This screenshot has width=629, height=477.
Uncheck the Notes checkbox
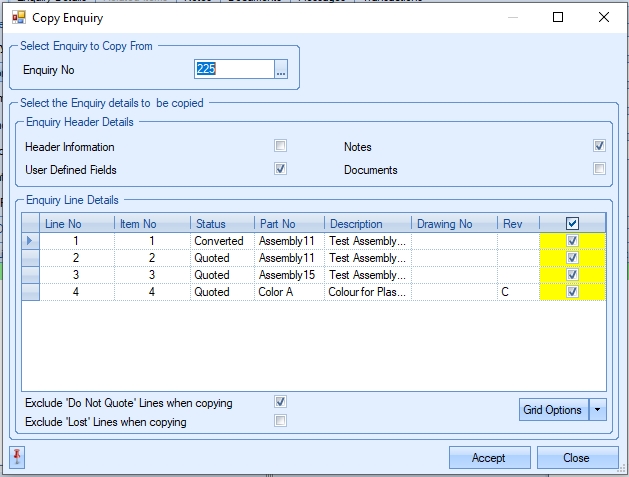599,146
